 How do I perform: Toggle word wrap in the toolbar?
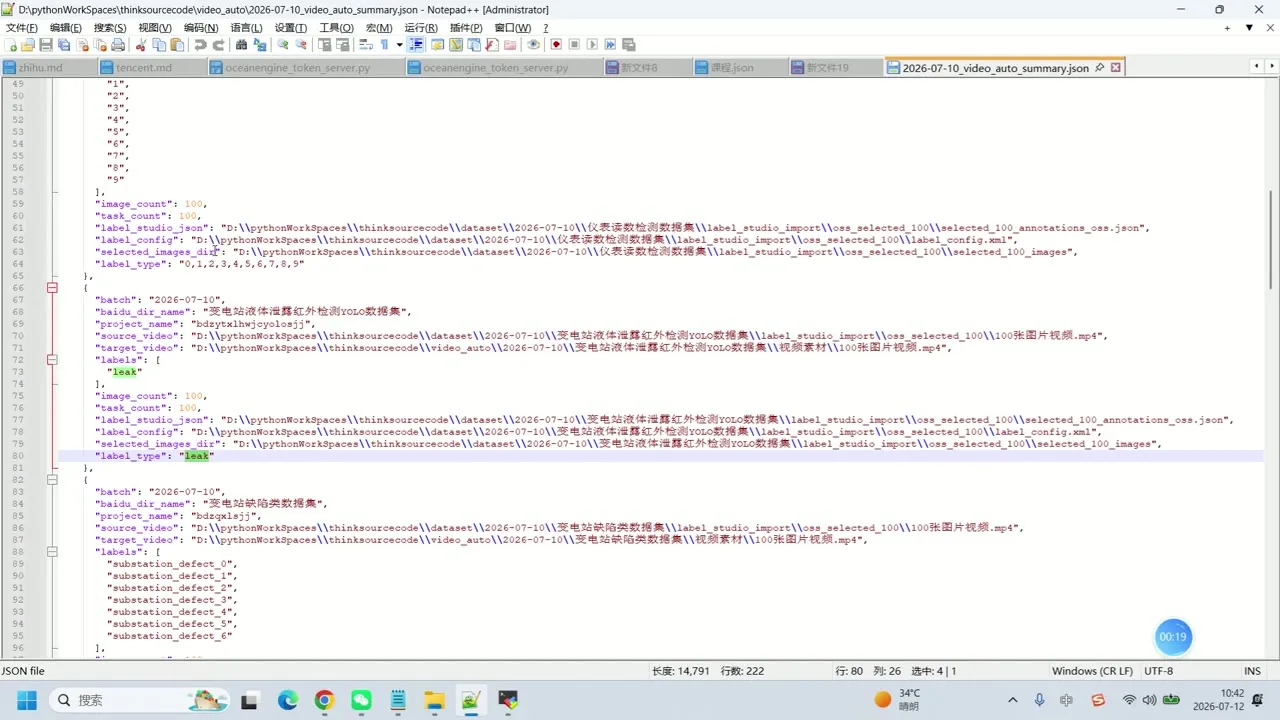click(x=366, y=44)
